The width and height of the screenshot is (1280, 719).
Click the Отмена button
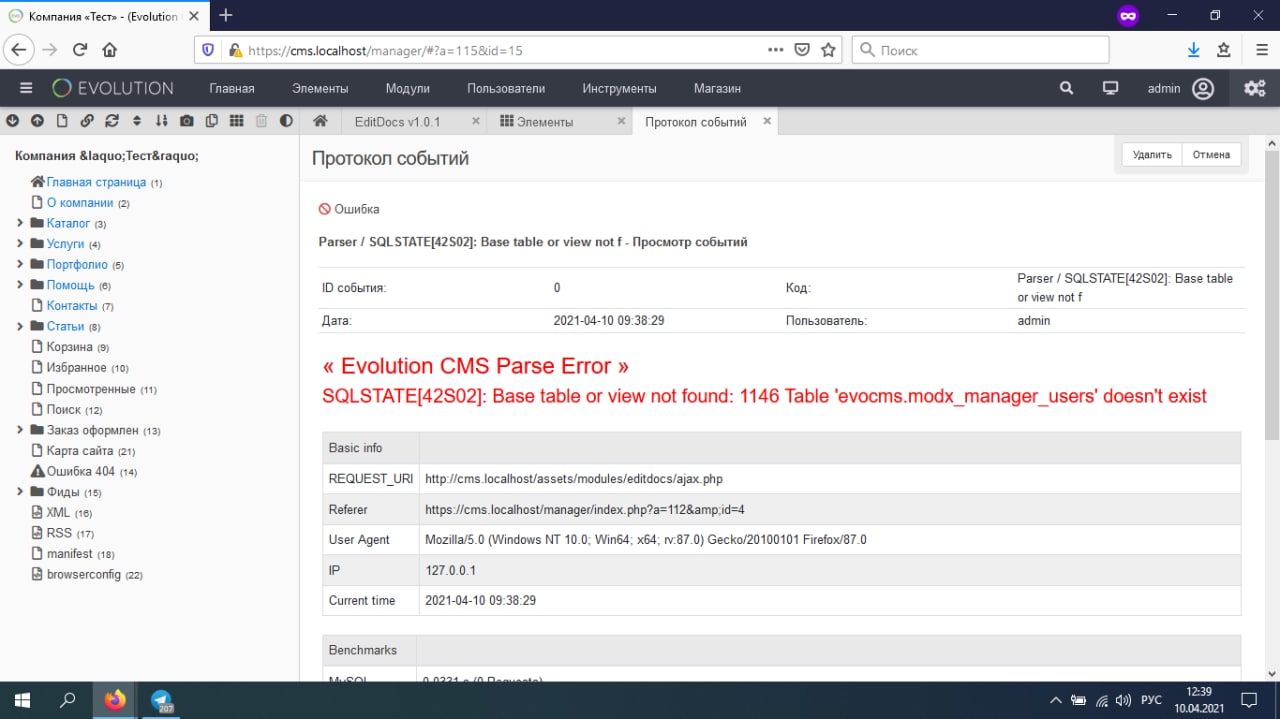click(1211, 155)
